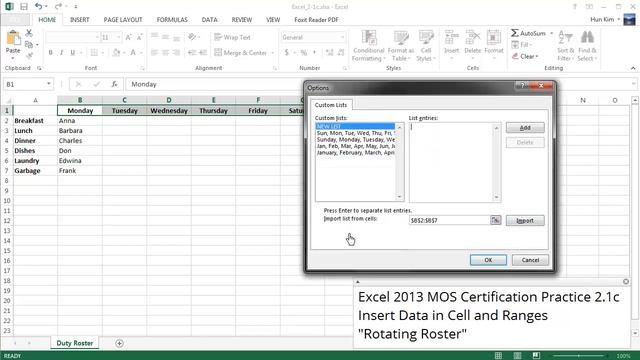Click OK in the Options dialog
Image resolution: width=640 pixels, height=360 pixels.
488,260
